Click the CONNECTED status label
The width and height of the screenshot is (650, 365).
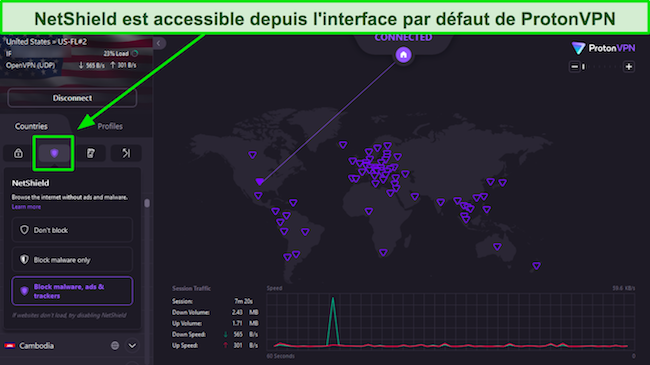click(403, 38)
